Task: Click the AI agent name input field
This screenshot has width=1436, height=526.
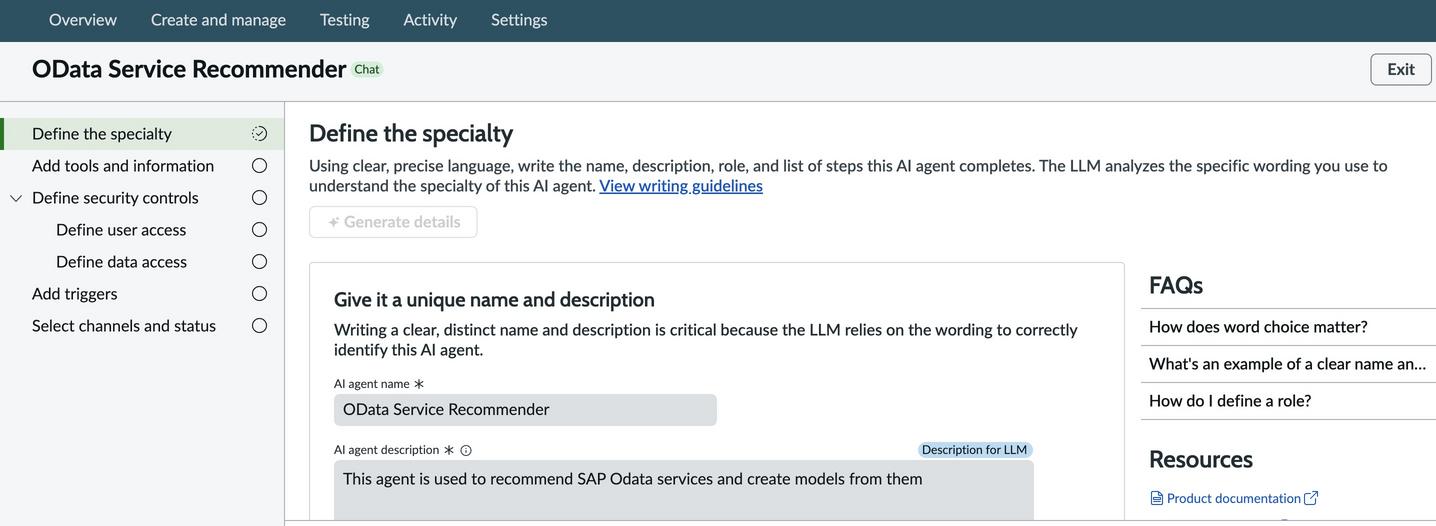Action: click(525, 410)
